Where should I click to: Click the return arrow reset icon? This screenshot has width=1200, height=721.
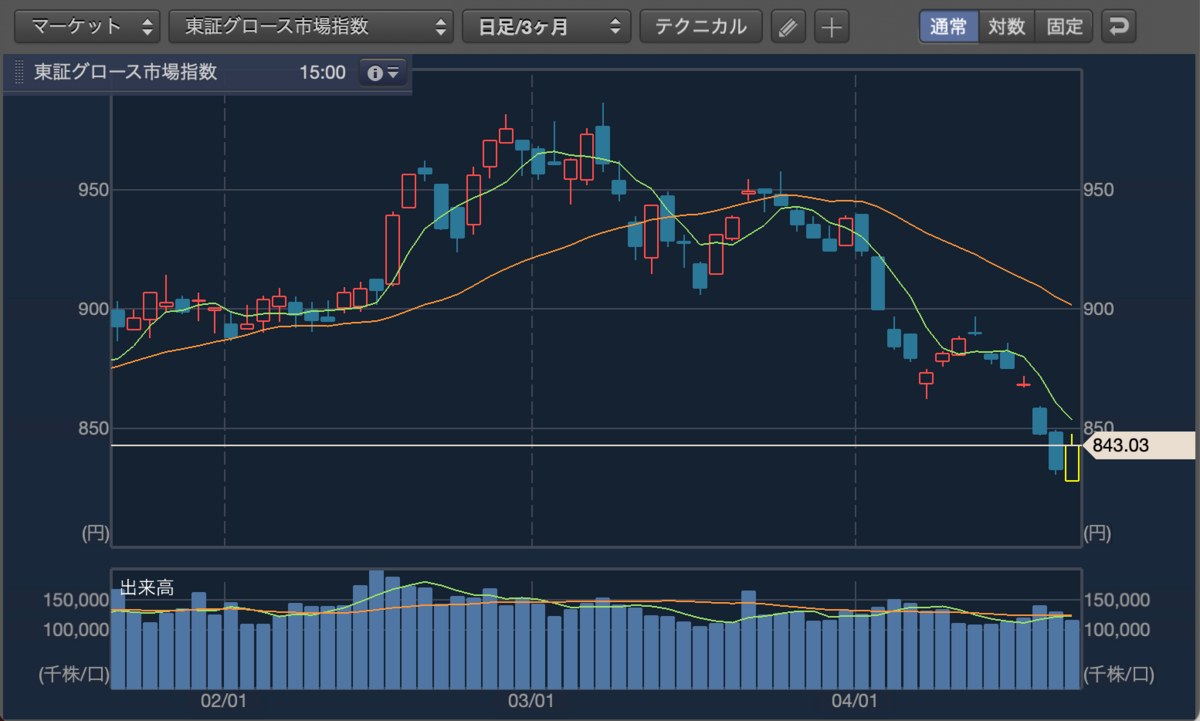tap(1118, 26)
